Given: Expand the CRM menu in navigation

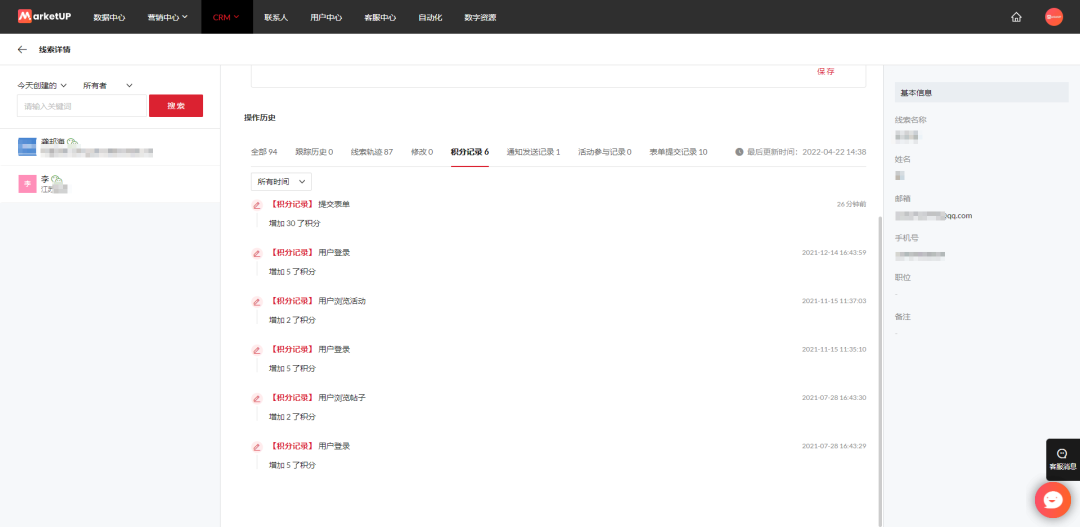Looking at the screenshot, I should tap(226, 17).
